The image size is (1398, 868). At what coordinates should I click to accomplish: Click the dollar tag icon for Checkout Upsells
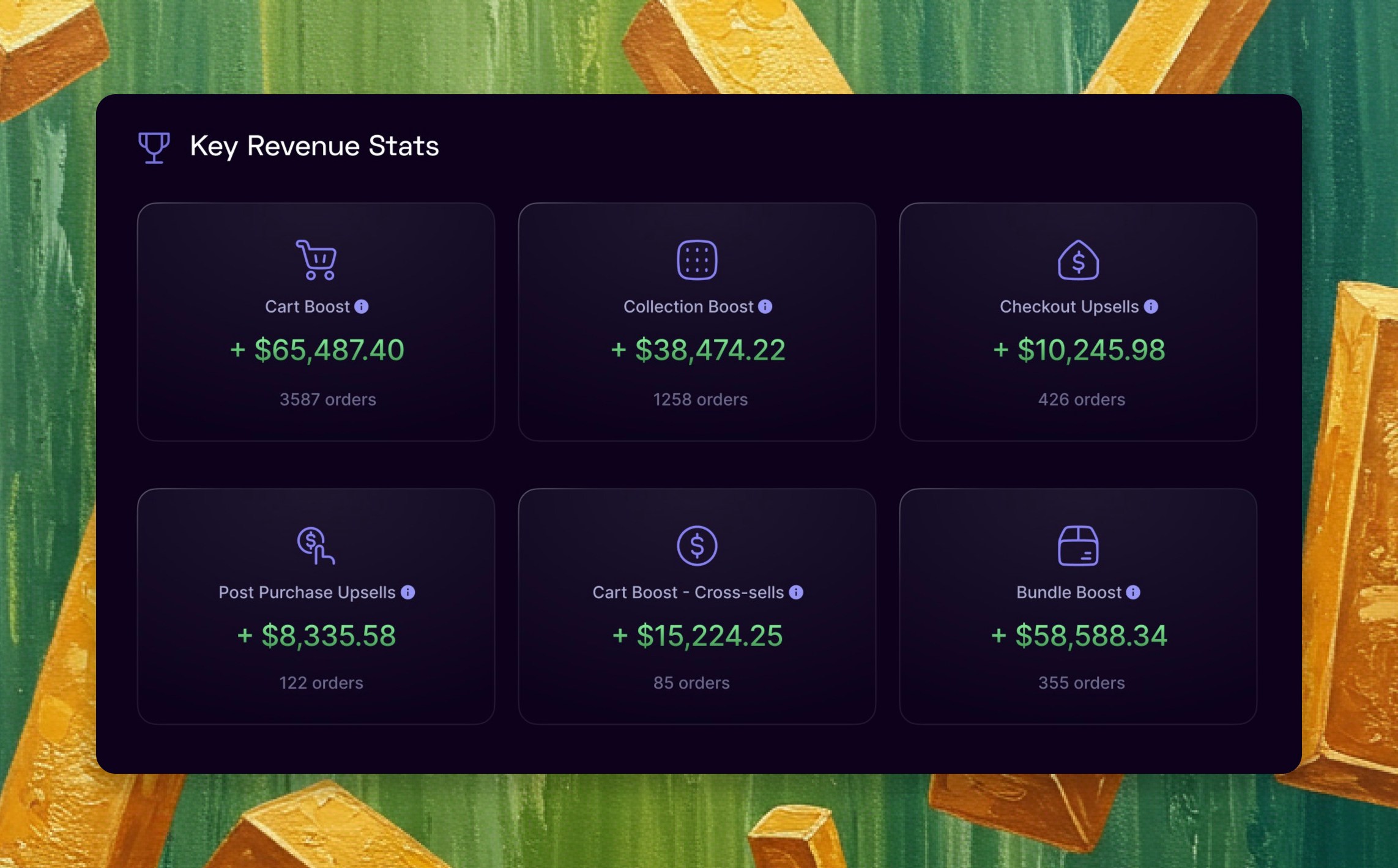pyautogui.click(x=1078, y=261)
